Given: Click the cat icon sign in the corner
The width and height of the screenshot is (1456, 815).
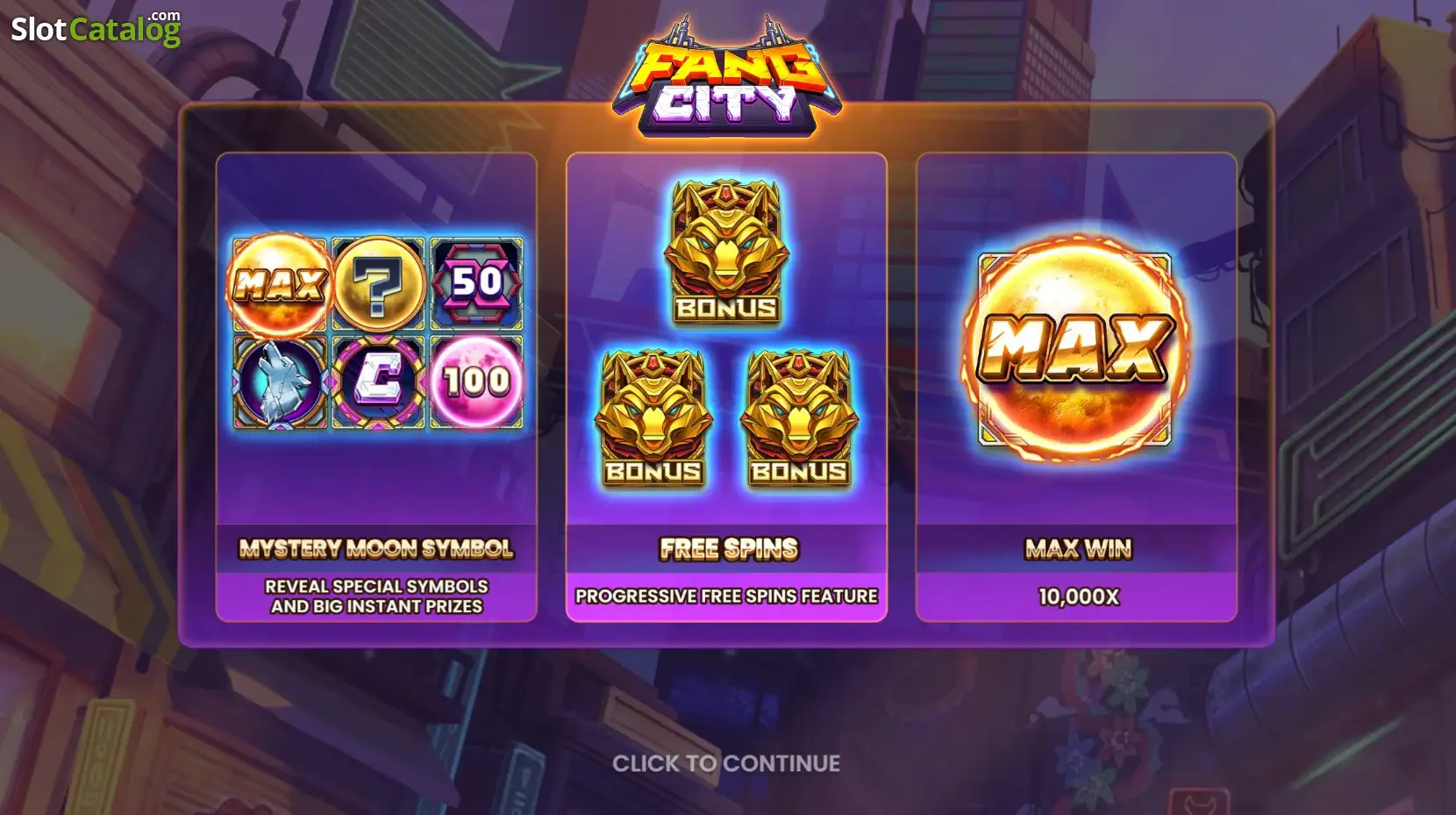Looking at the screenshot, I should pyautogui.click(x=1198, y=802).
